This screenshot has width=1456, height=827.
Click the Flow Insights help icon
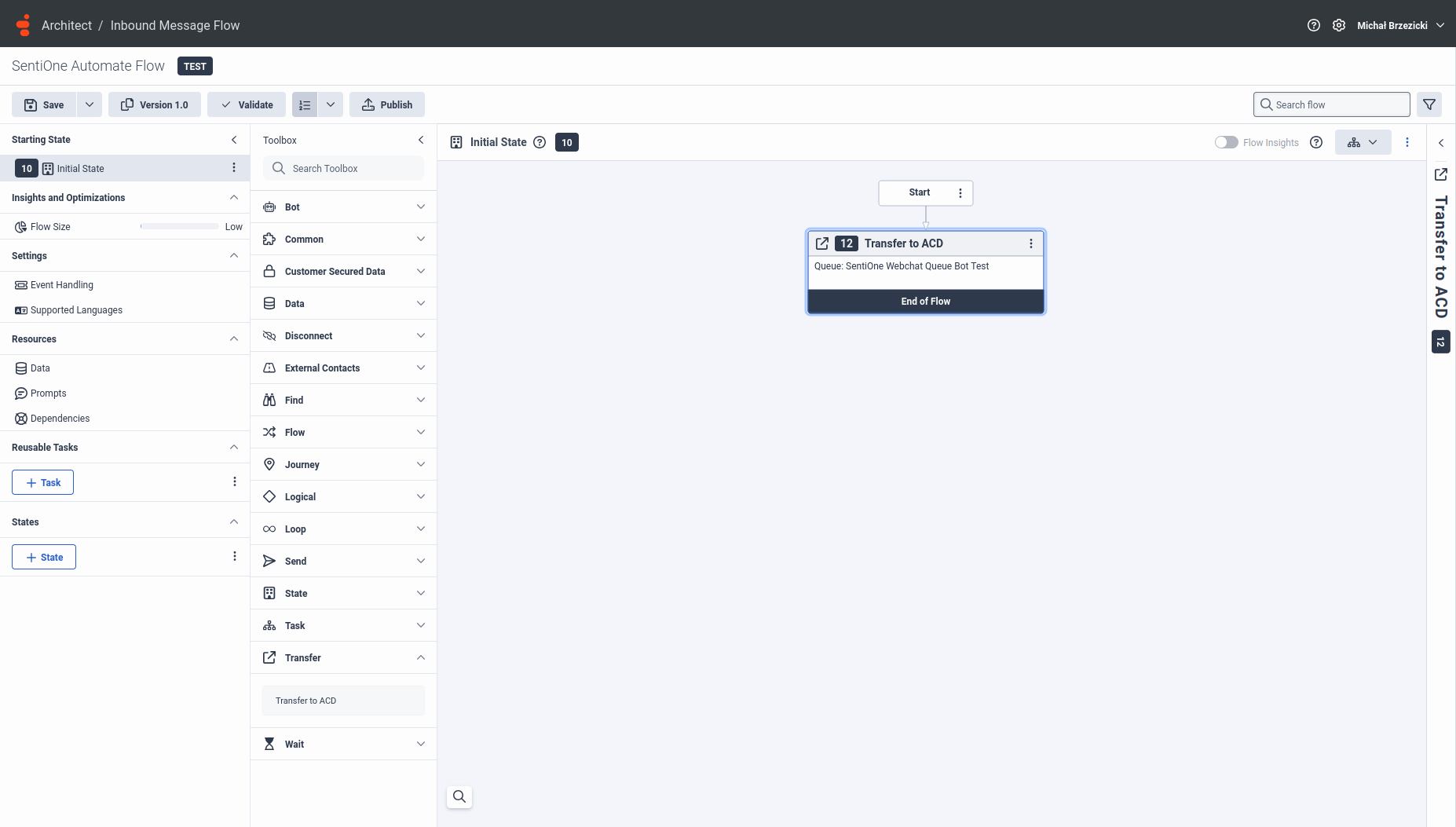click(x=1316, y=142)
